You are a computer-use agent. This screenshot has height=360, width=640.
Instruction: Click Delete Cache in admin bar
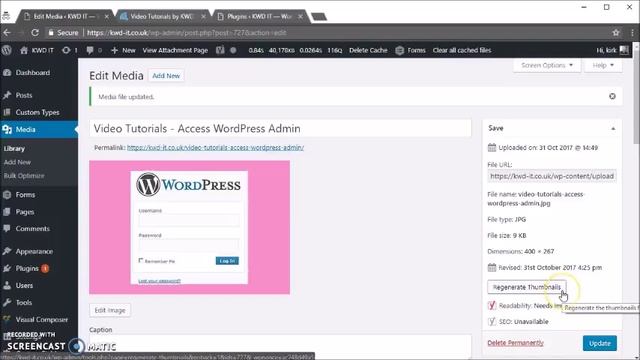(x=368, y=50)
